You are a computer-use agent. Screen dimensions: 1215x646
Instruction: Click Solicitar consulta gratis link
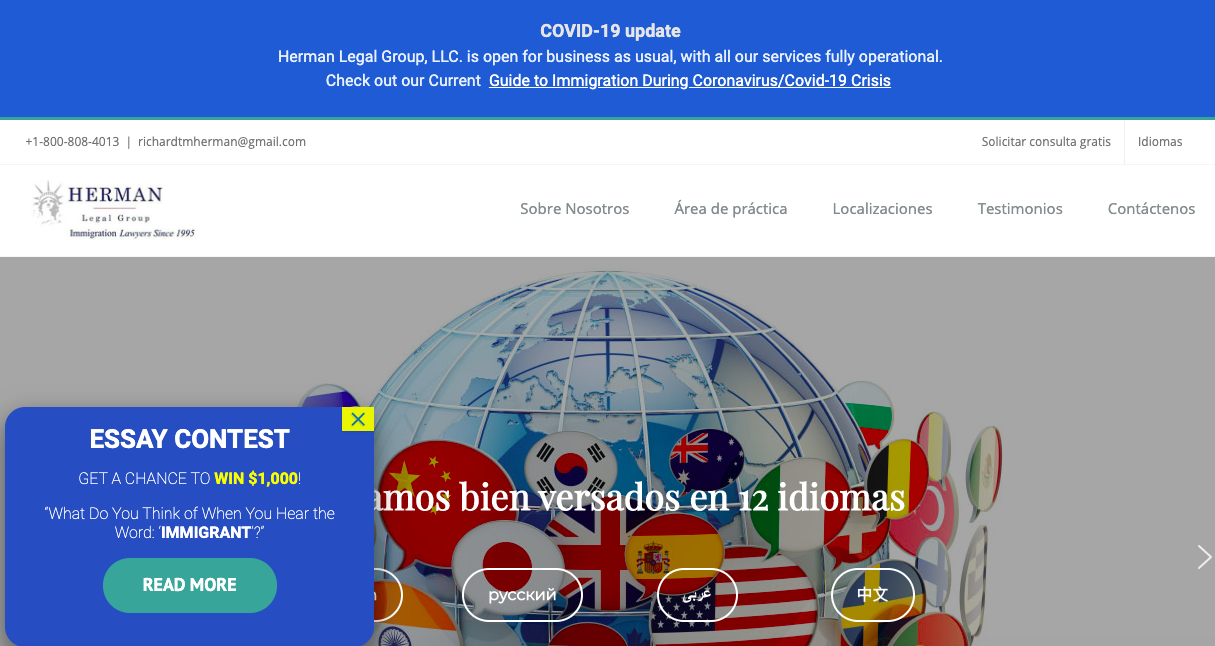pos(1046,142)
